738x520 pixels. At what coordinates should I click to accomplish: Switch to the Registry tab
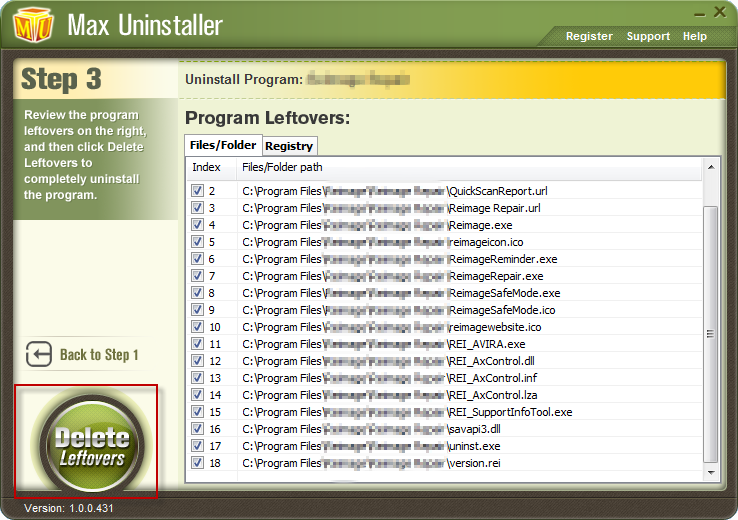pos(289,146)
